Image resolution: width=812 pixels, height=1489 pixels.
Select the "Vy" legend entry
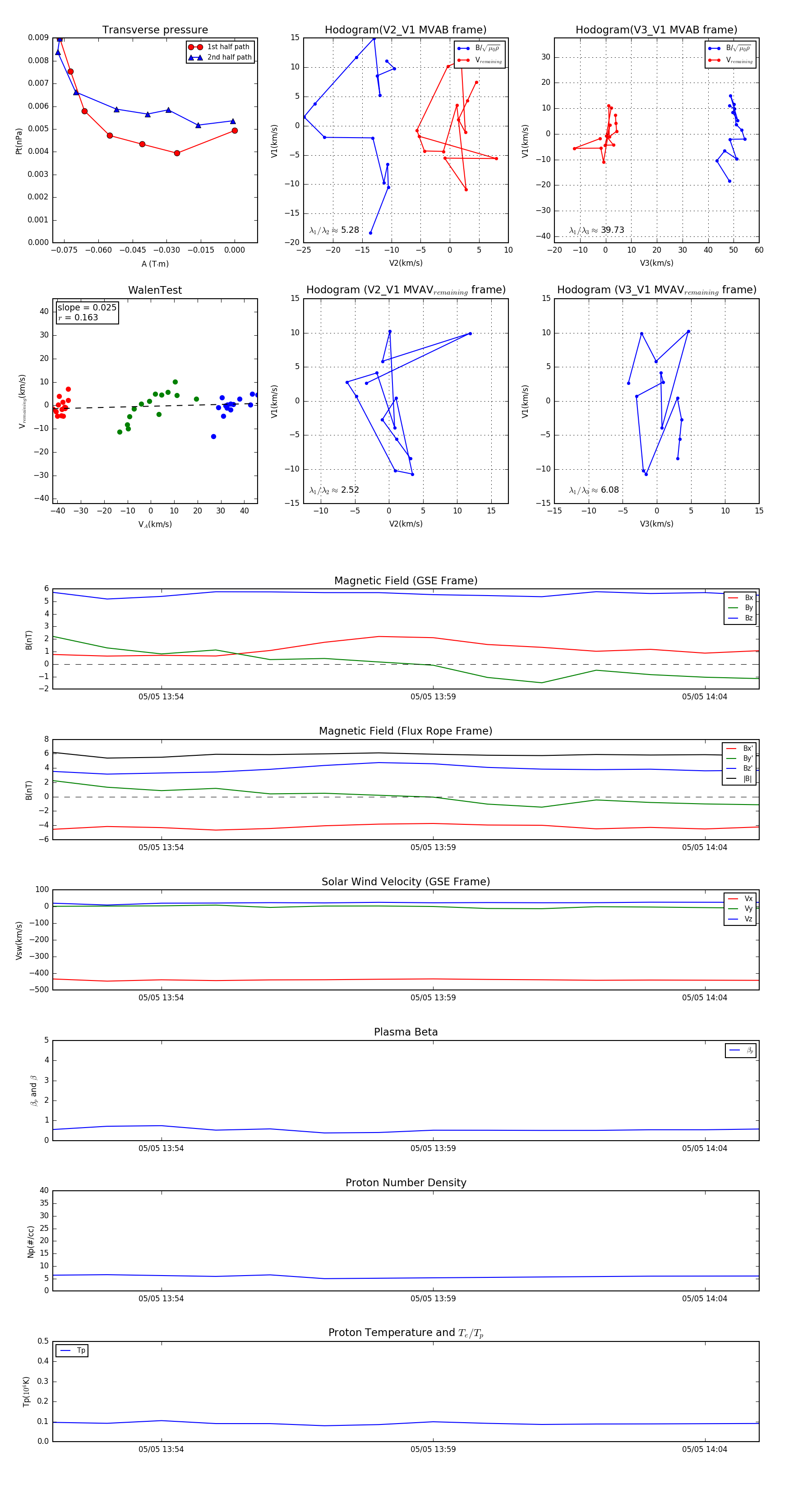pyautogui.click(x=740, y=909)
